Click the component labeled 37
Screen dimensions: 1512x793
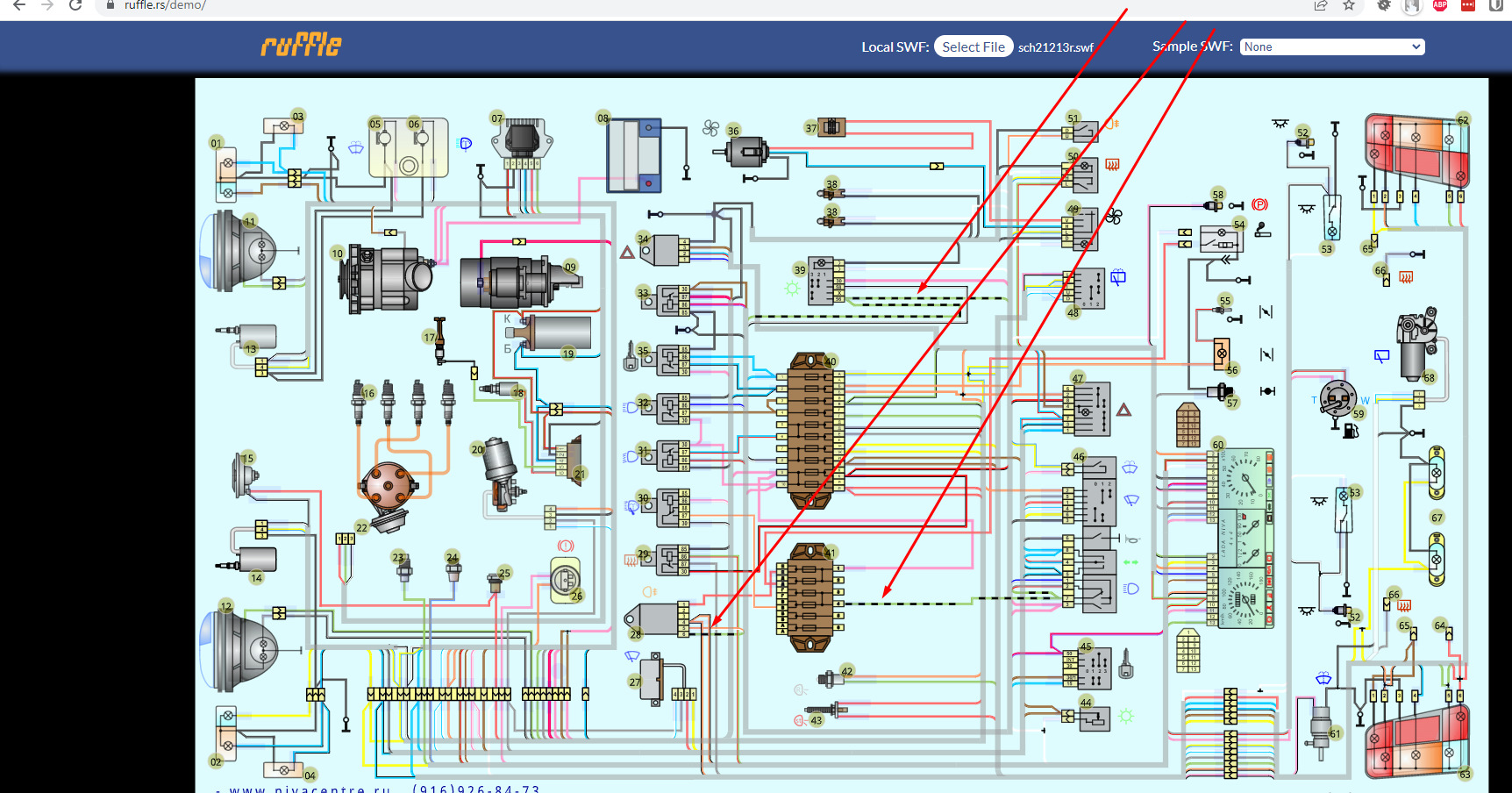coord(830,128)
